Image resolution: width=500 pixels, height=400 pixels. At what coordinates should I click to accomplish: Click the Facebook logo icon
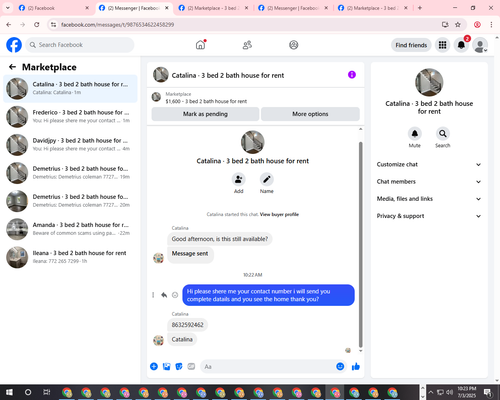(x=14, y=45)
